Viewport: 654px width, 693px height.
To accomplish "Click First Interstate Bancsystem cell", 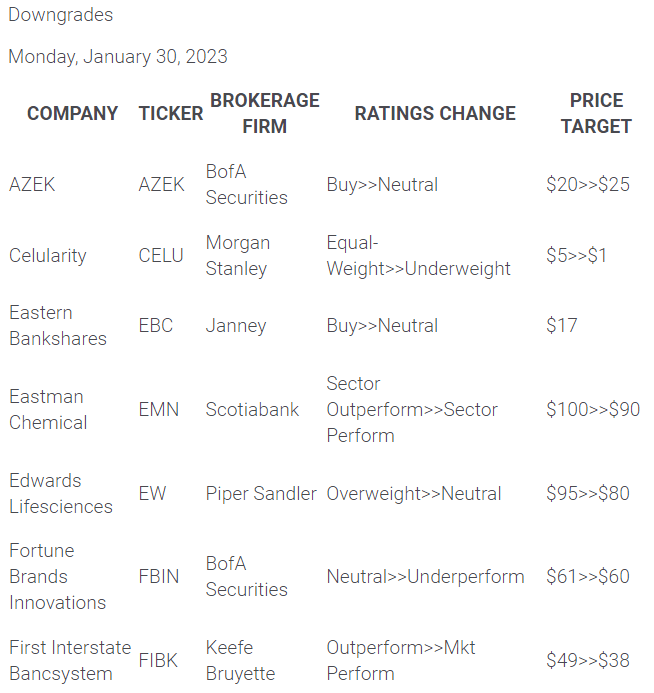I will click(x=70, y=660).
